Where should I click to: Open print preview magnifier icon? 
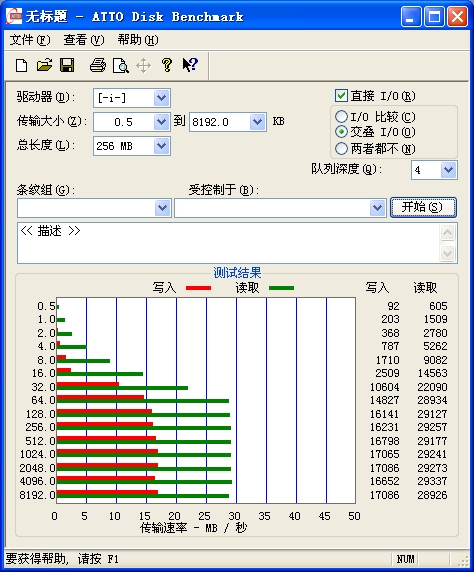click(121, 66)
